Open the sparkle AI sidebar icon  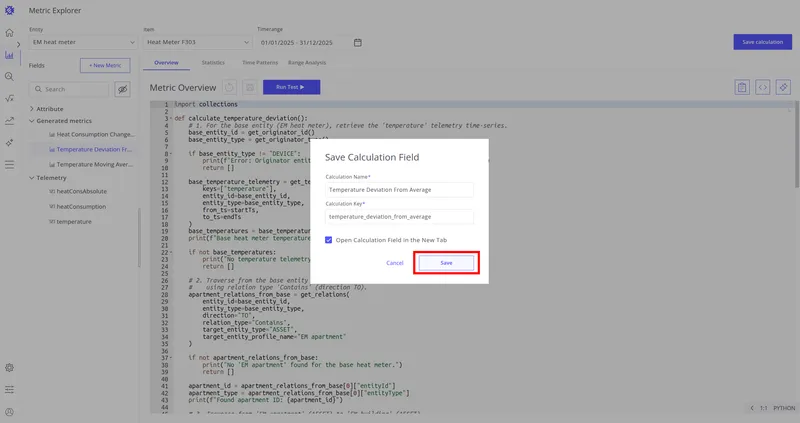9,143
